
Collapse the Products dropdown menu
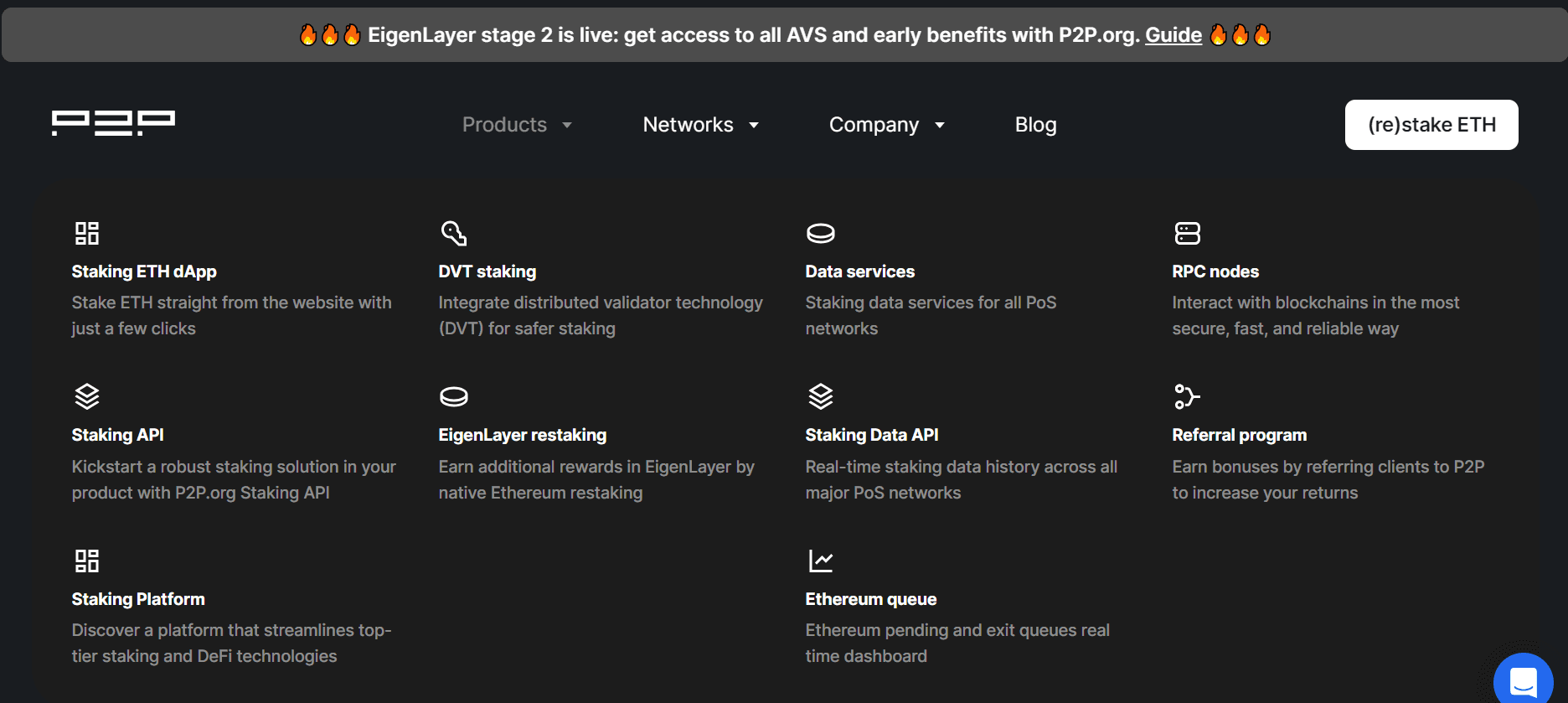(517, 125)
